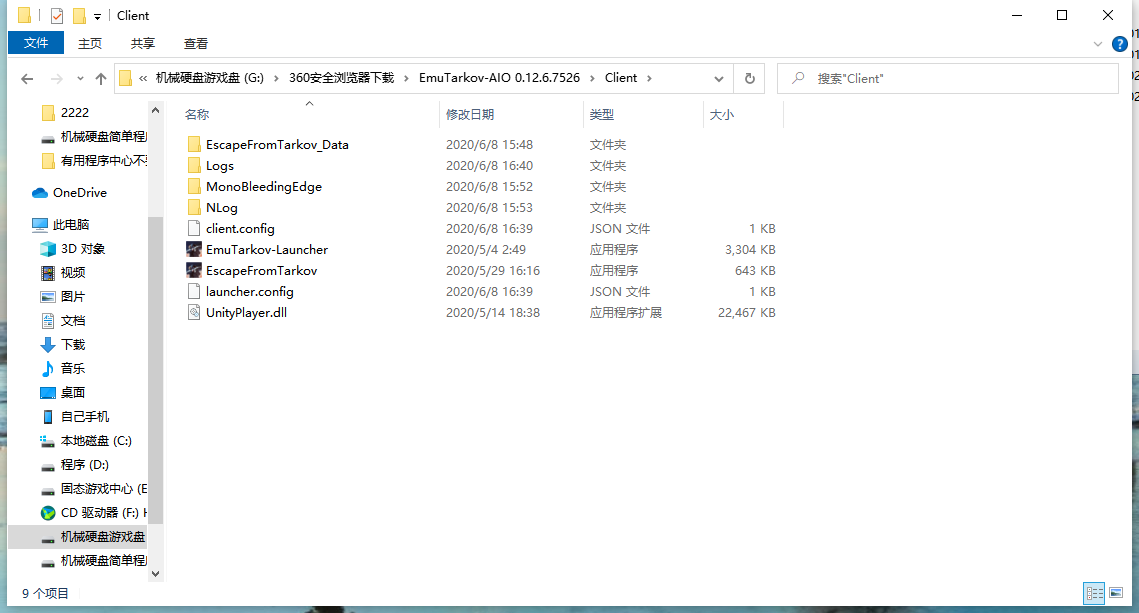Open the 主页 ribbon tab

[x=90, y=44]
